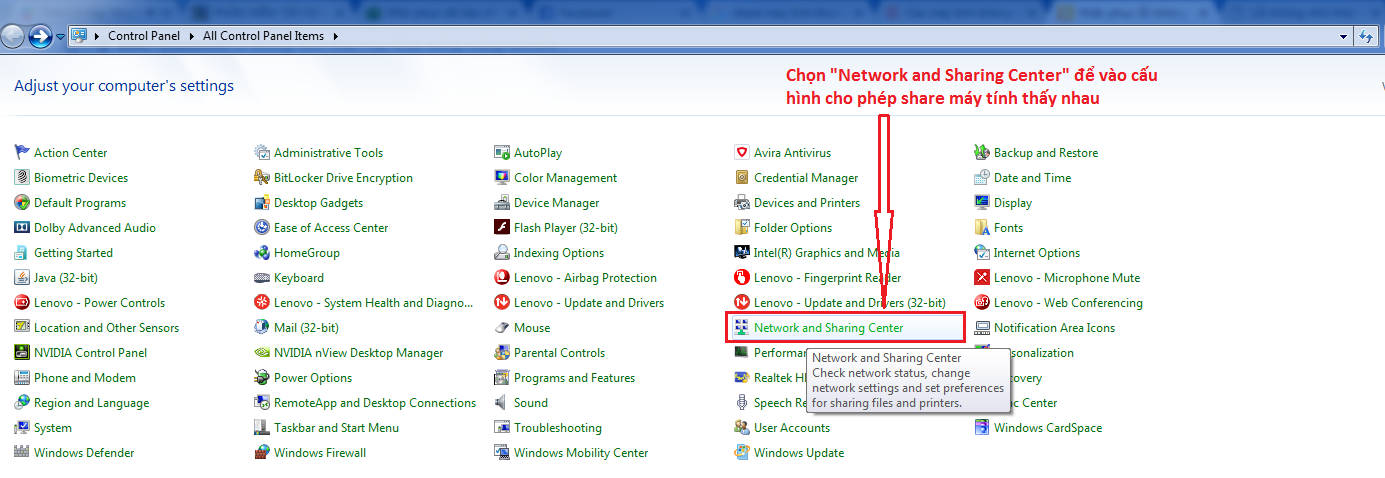Expand the recent pages dropdown beside the Forward button
This screenshot has height=478, width=1385.
pos(61,37)
